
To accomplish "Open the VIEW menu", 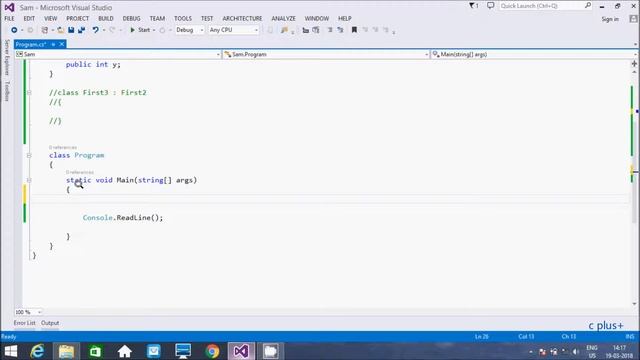I will coord(51,19).
